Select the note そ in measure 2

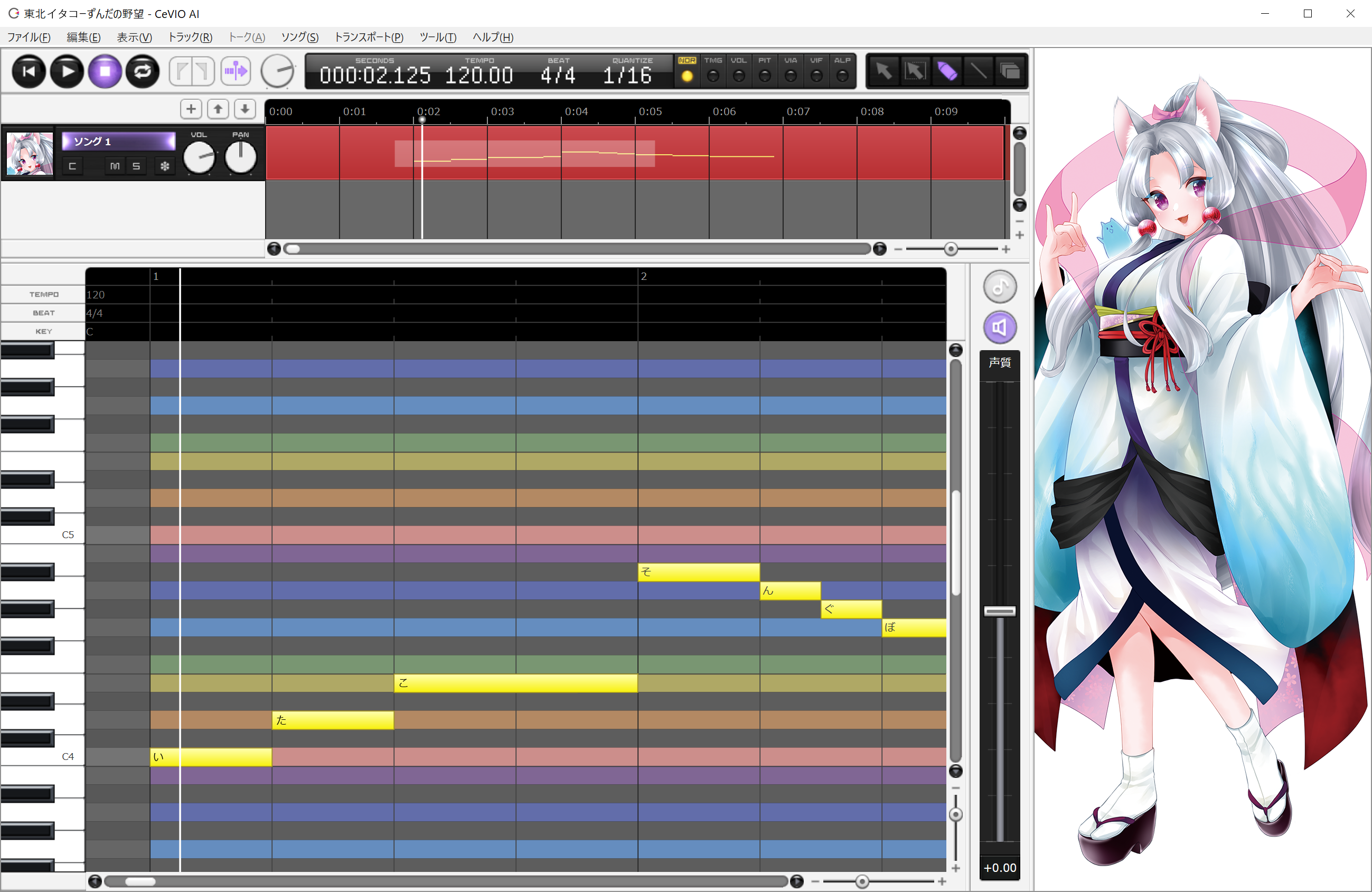(699, 572)
